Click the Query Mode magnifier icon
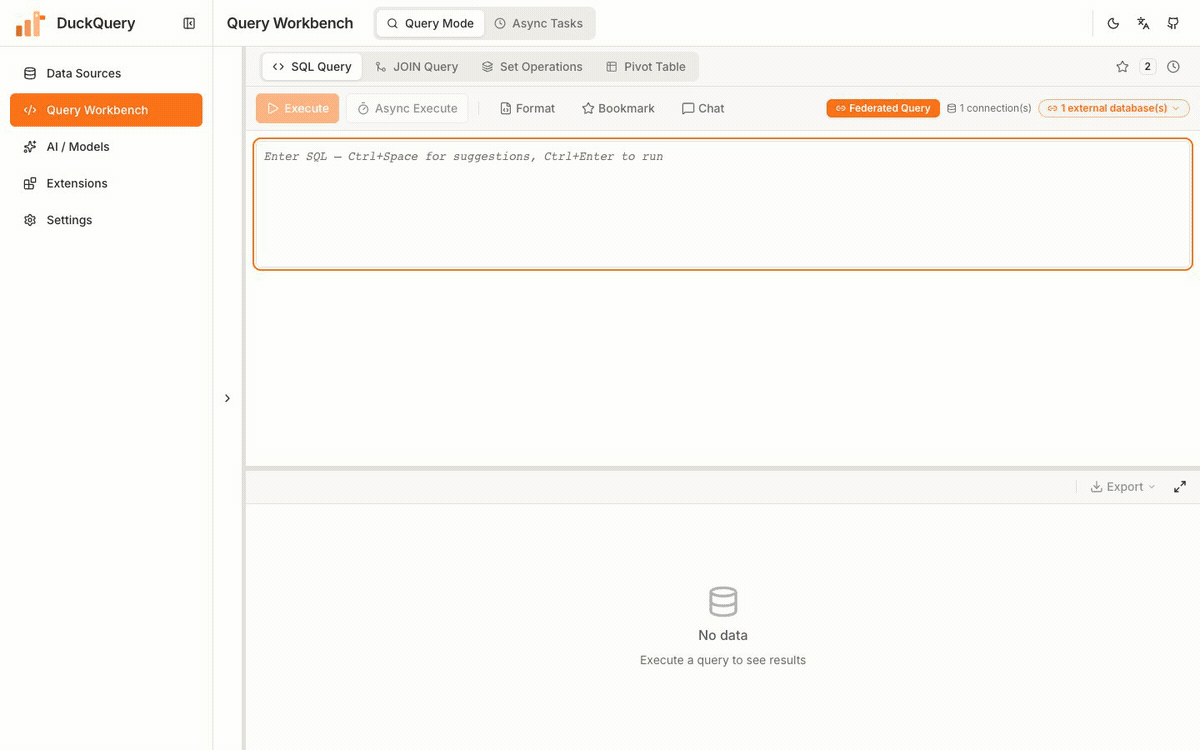 392,23
